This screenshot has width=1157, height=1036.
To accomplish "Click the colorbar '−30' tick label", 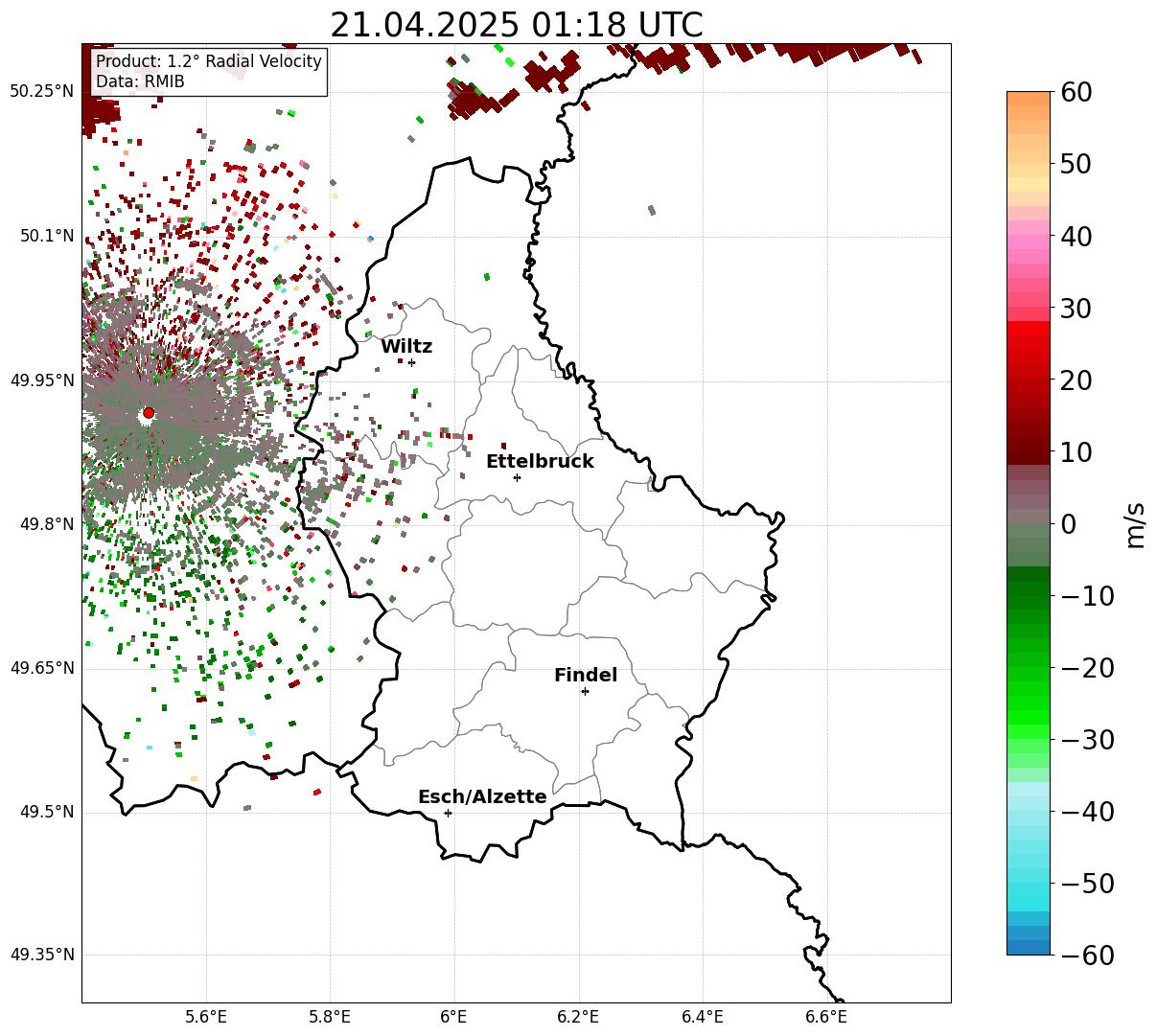I will [1087, 739].
